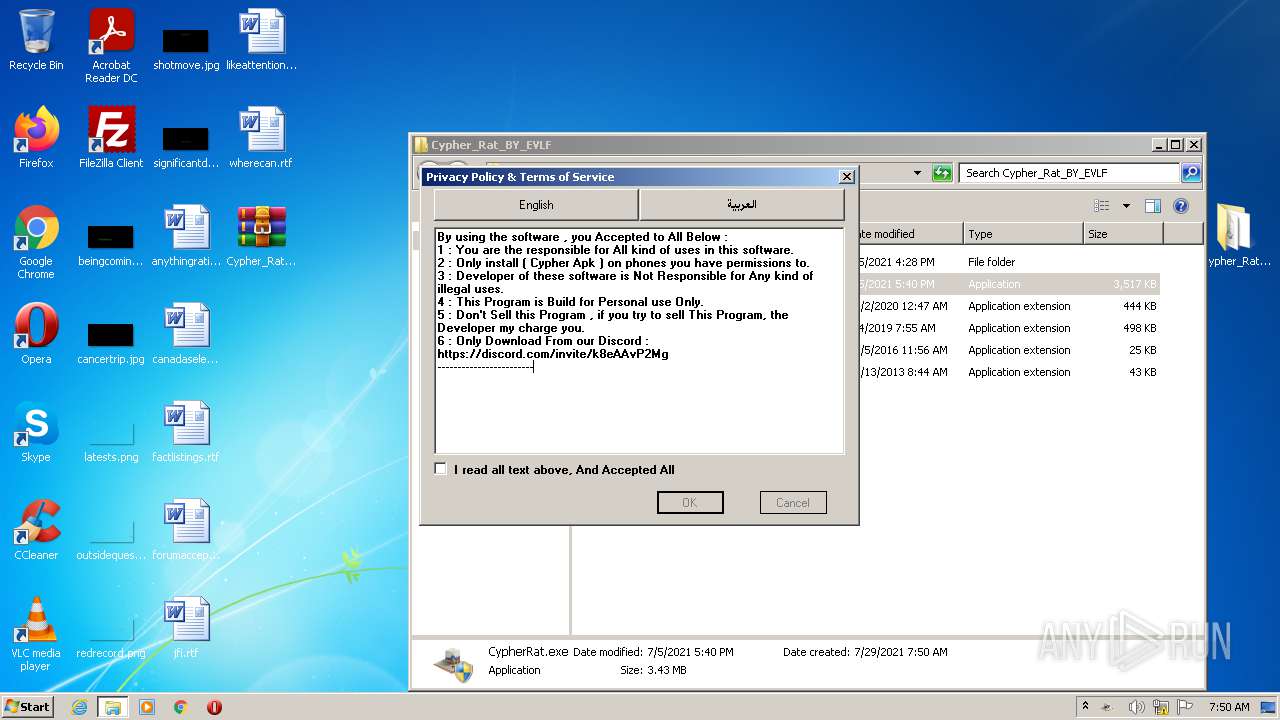
Task: Click the red Opera taskbar icon
Action: click(214, 707)
